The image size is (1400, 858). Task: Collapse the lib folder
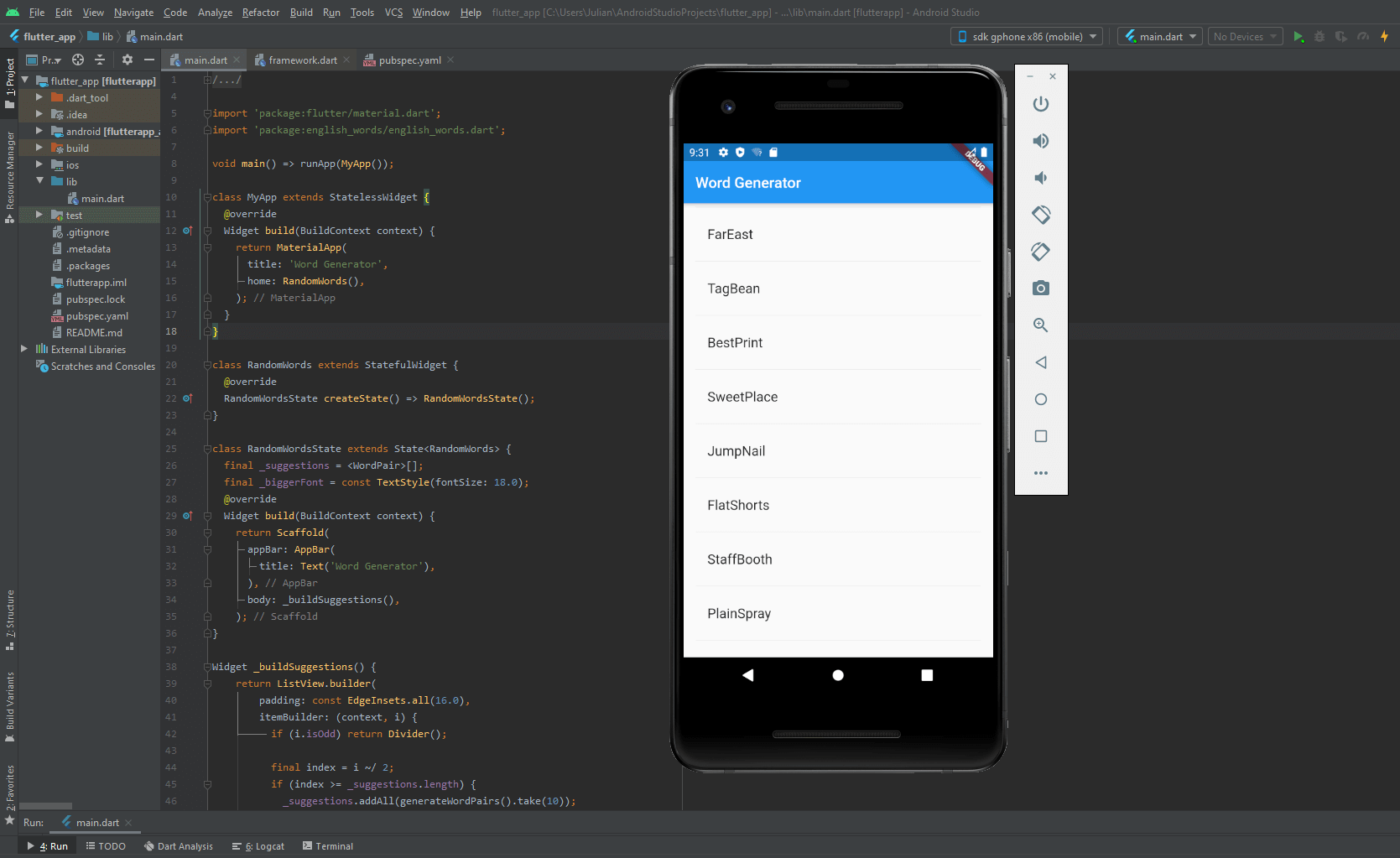39,181
